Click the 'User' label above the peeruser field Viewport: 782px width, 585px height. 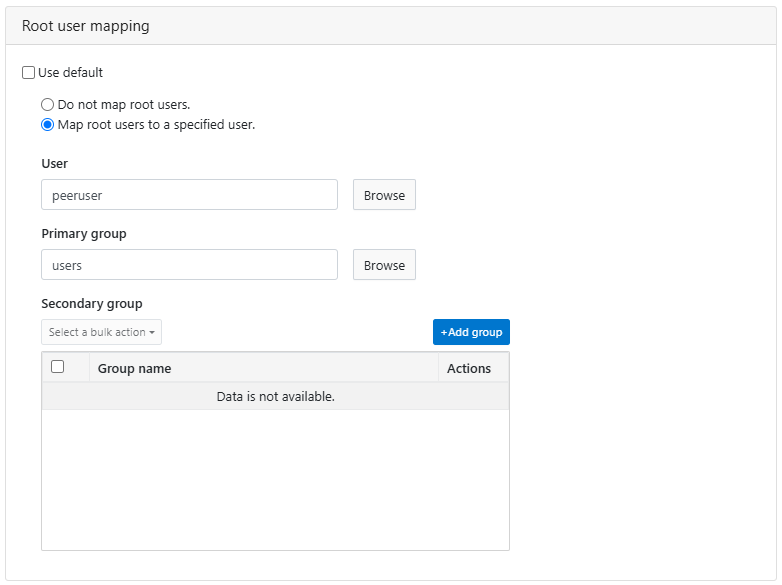[x=55, y=163]
